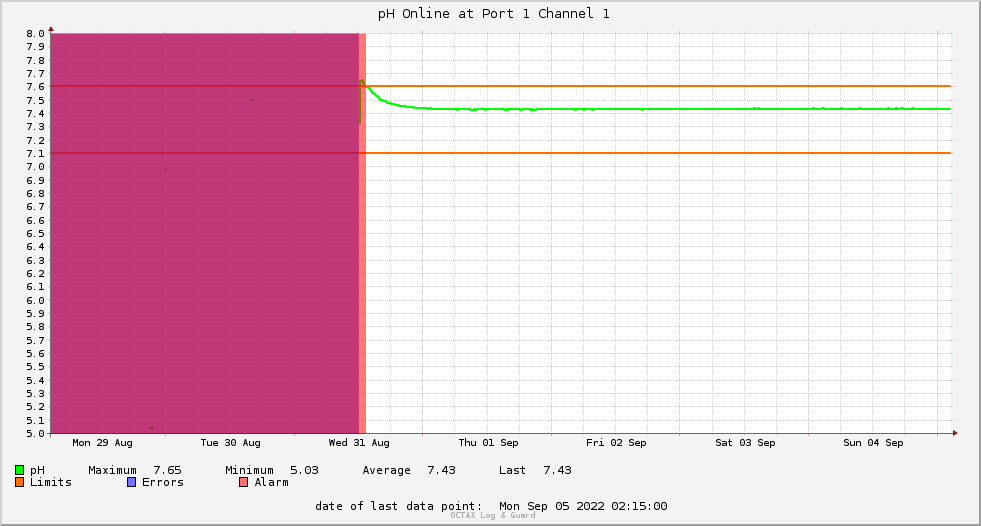Click the blue Errors legend swatch
Viewport: 981px width, 526px height.
(x=131, y=482)
